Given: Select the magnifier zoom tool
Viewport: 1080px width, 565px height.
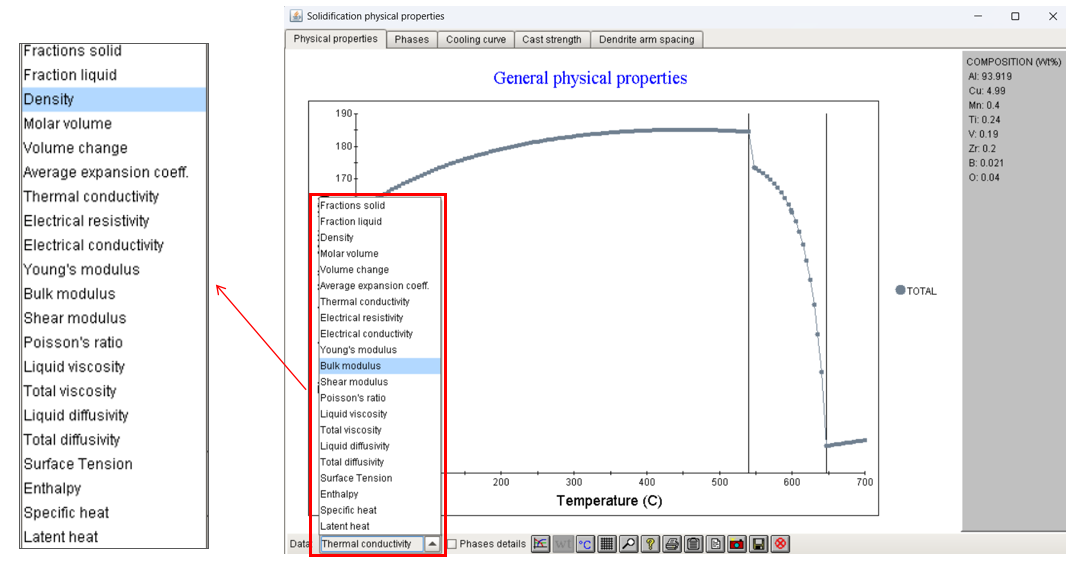Looking at the screenshot, I should click(628, 544).
